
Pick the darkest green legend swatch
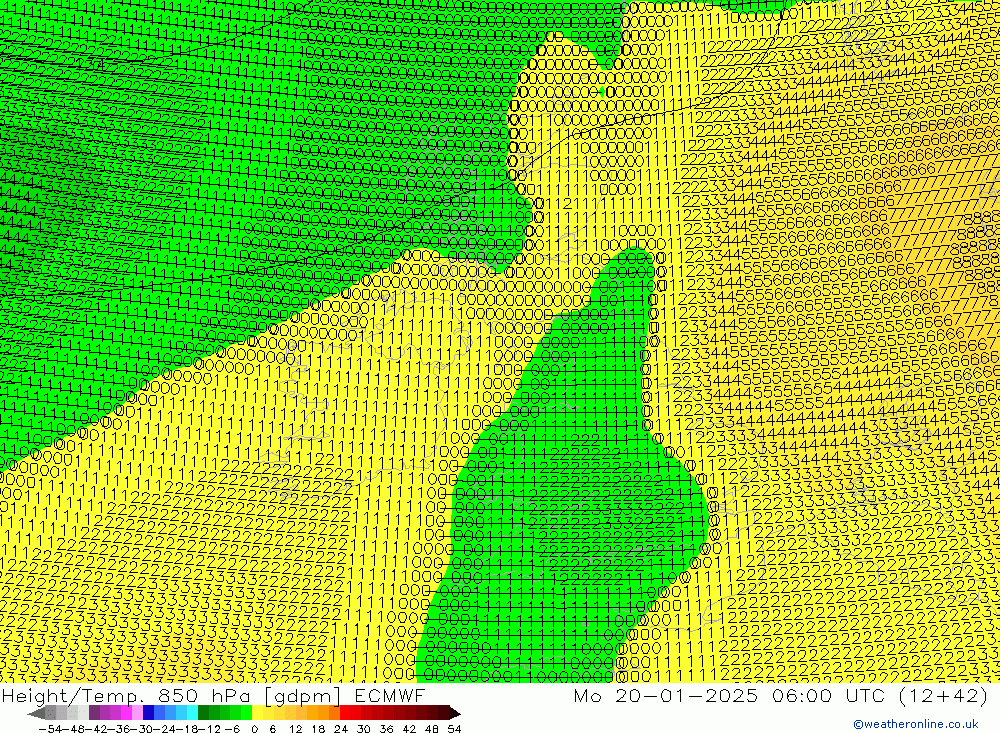point(203,713)
